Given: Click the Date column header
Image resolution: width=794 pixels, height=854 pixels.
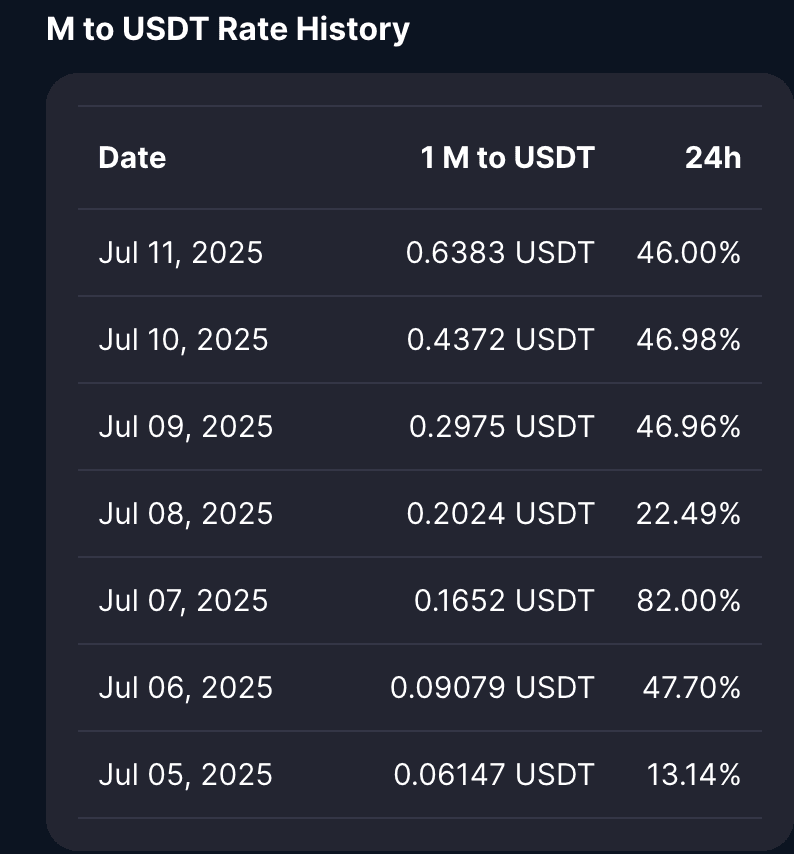Looking at the screenshot, I should [x=132, y=157].
